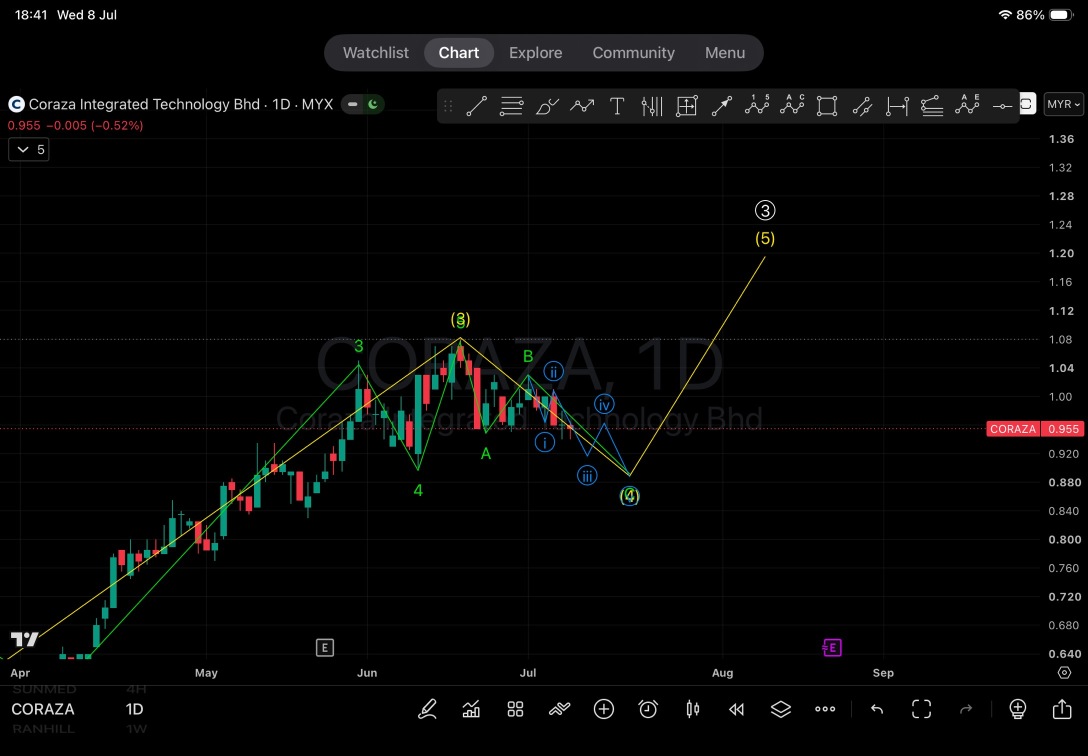Open the 1D interval selector at bottom
This screenshot has width=1088, height=756.
click(135, 709)
